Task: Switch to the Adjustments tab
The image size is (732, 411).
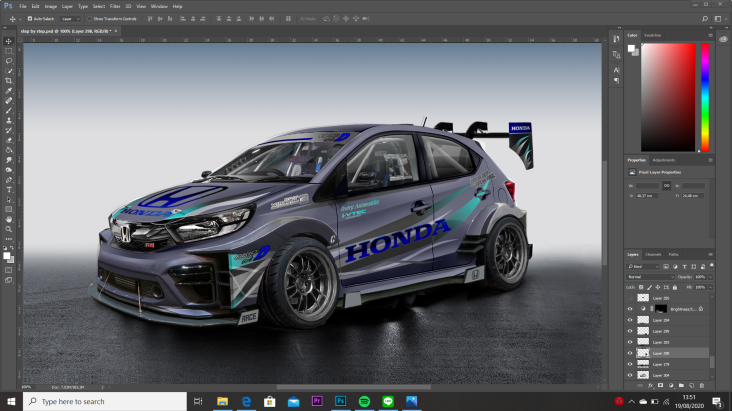Action: [663, 160]
